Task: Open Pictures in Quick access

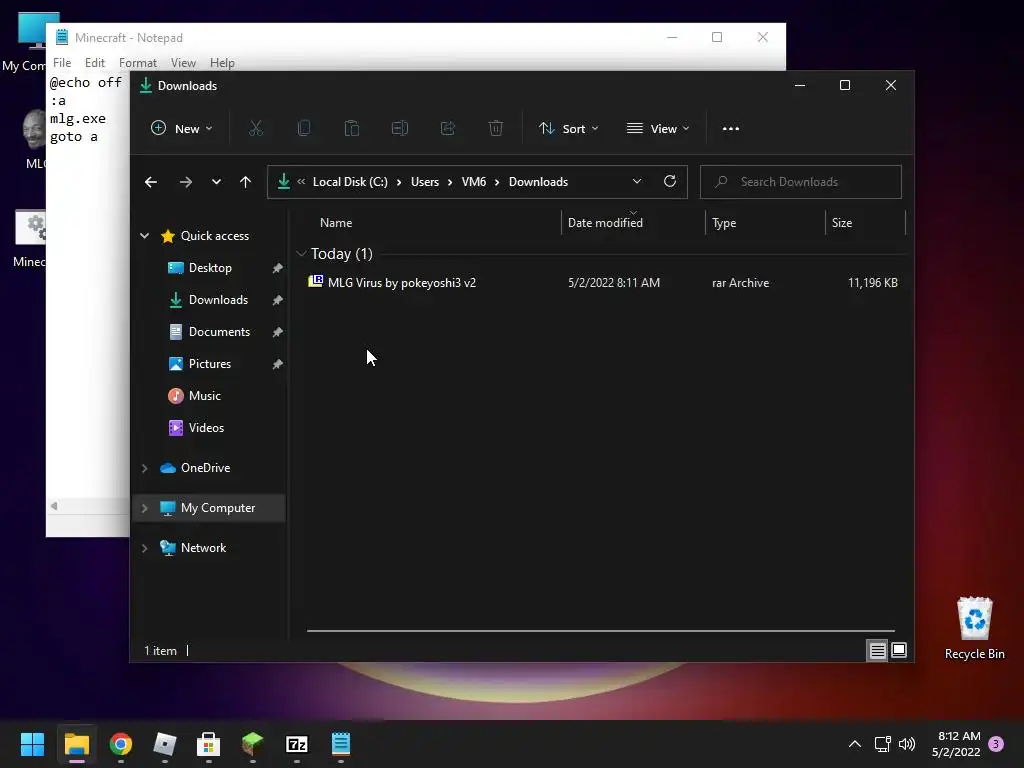Action: 210,364
